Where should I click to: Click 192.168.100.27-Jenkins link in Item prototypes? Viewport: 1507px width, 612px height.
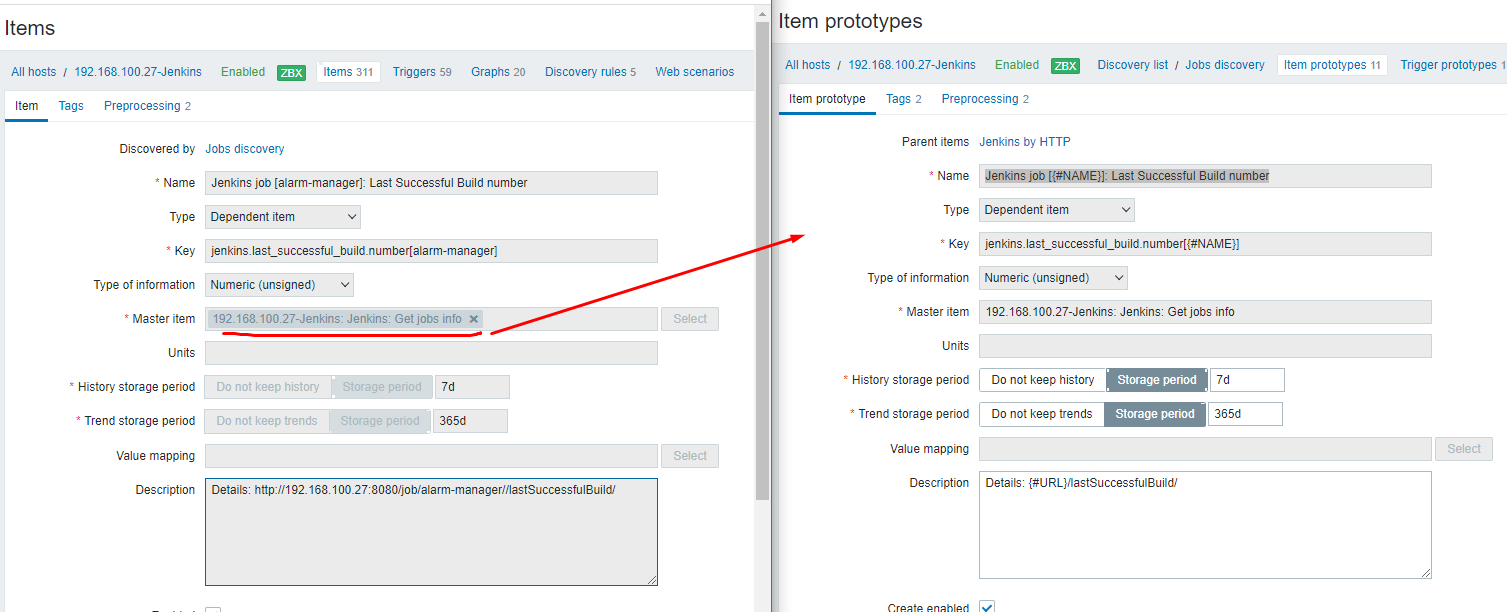pos(912,65)
